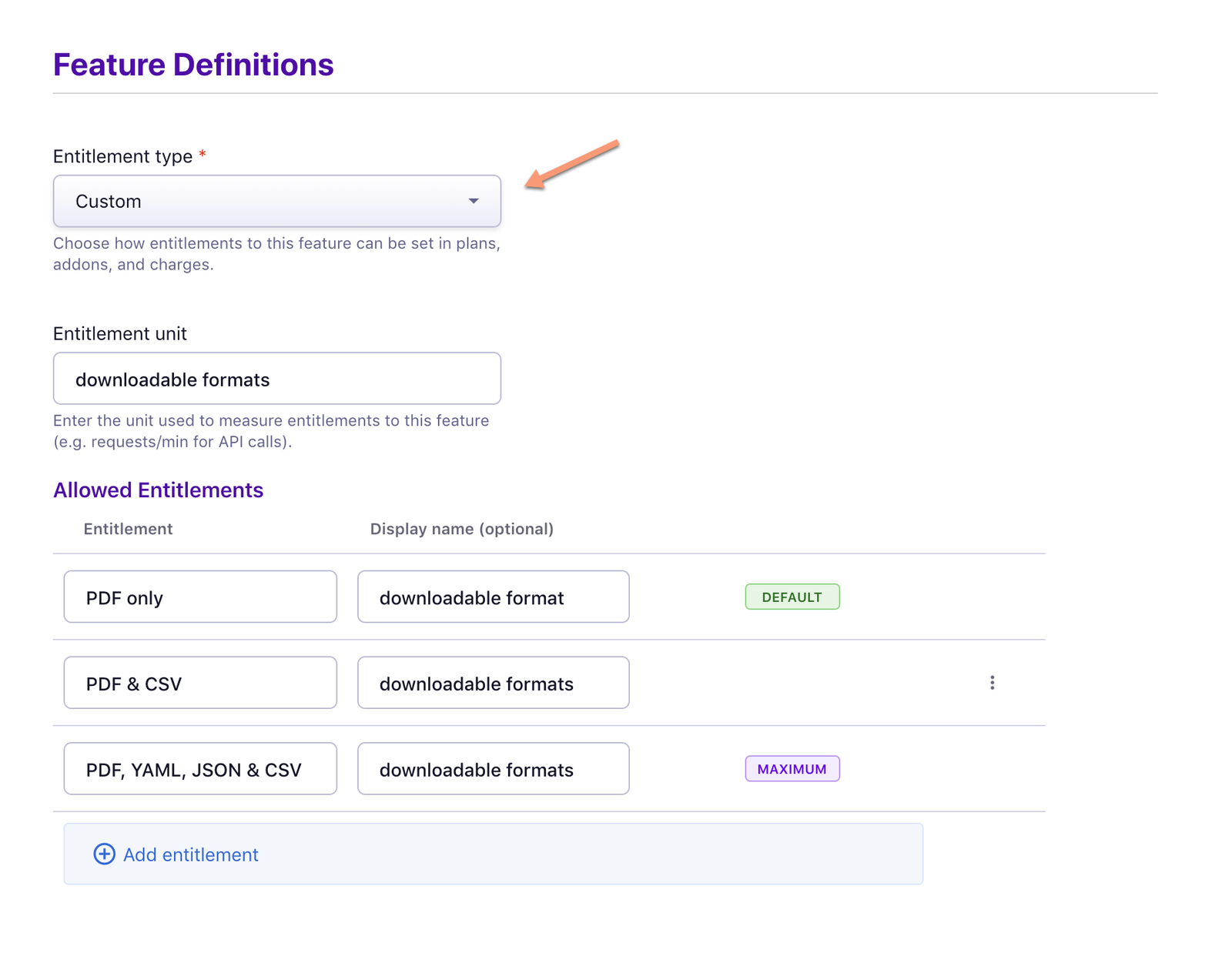Click the Entitlement unit input field
1232x963 pixels.
click(276, 379)
